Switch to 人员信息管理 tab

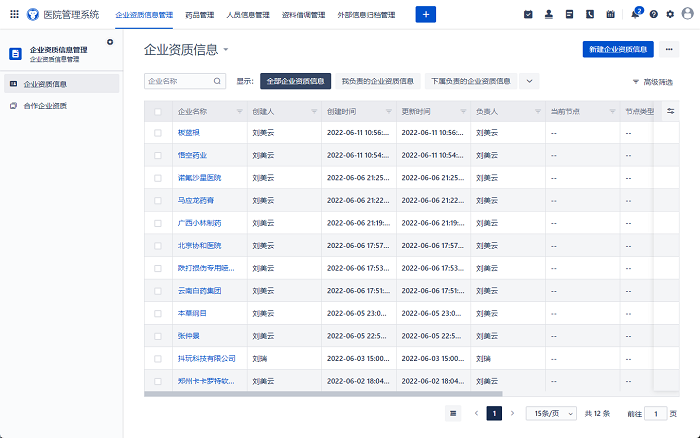(x=248, y=15)
